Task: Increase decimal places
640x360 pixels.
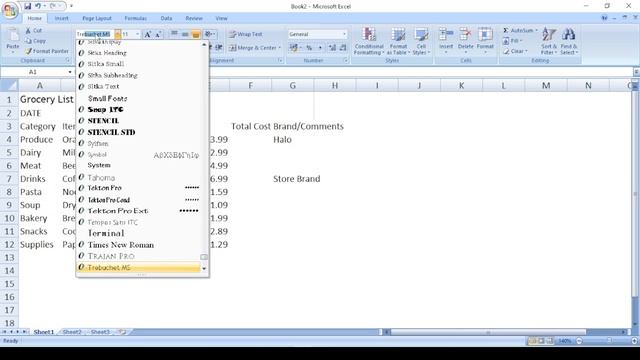Action: tap(332, 48)
